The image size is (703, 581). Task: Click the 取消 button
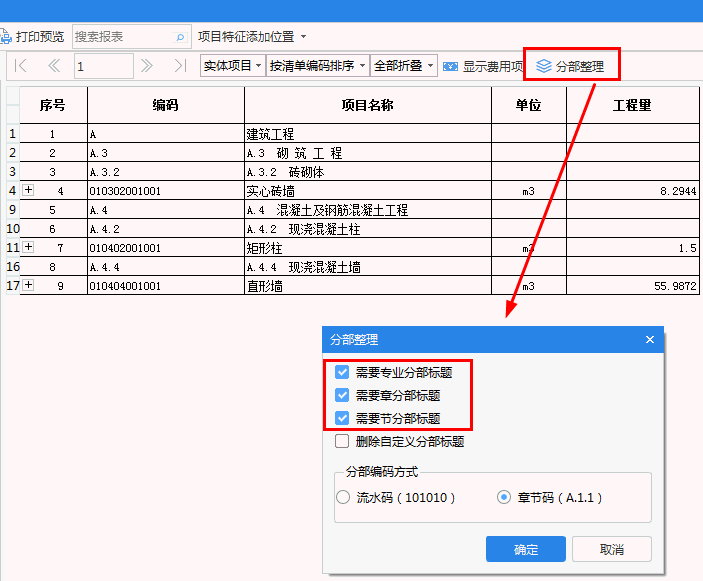[x=612, y=549]
